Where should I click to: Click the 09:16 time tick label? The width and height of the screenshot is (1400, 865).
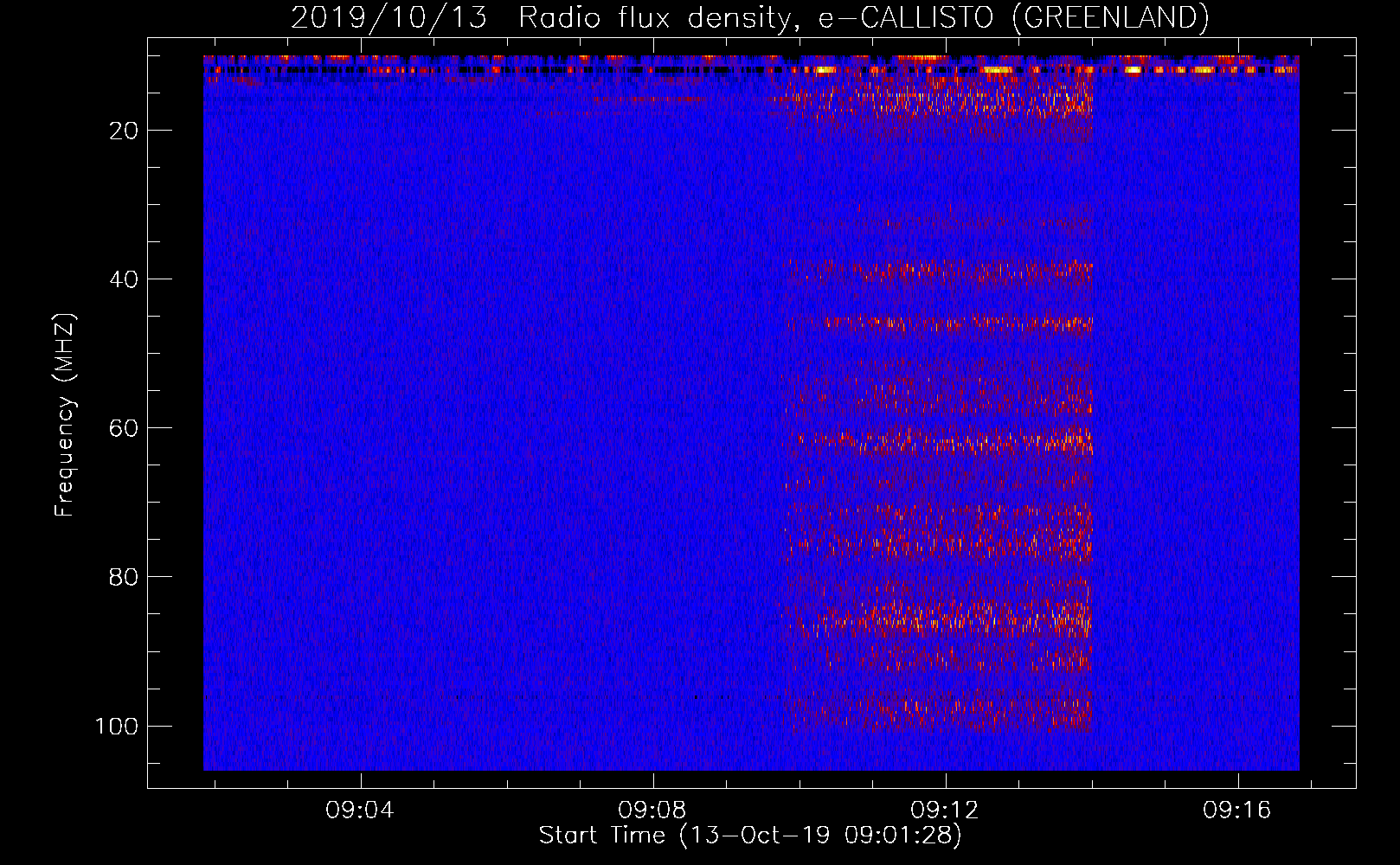(x=1237, y=811)
